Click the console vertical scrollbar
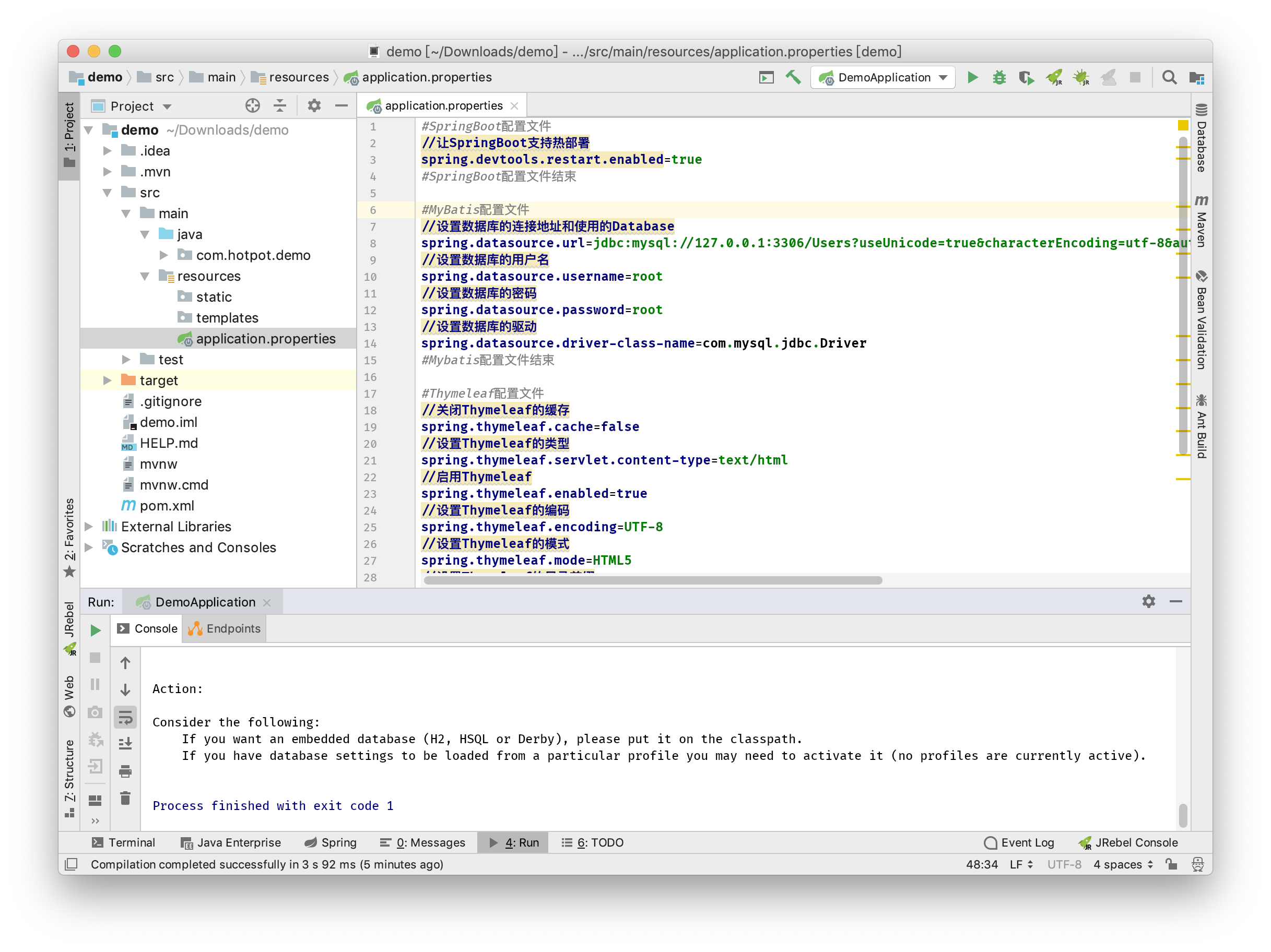The image size is (1271, 952). click(x=1183, y=815)
